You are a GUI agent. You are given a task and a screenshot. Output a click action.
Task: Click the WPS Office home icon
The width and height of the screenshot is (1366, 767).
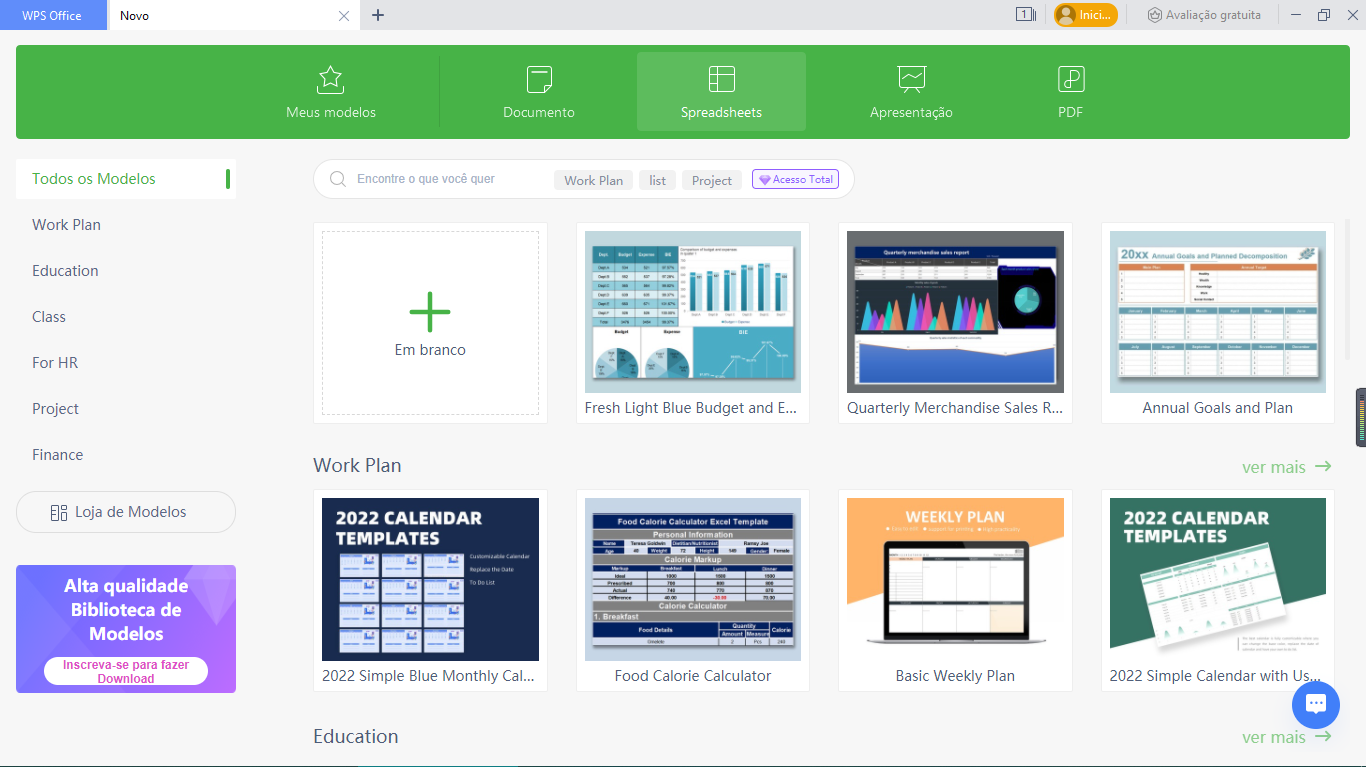[x=53, y=14]
